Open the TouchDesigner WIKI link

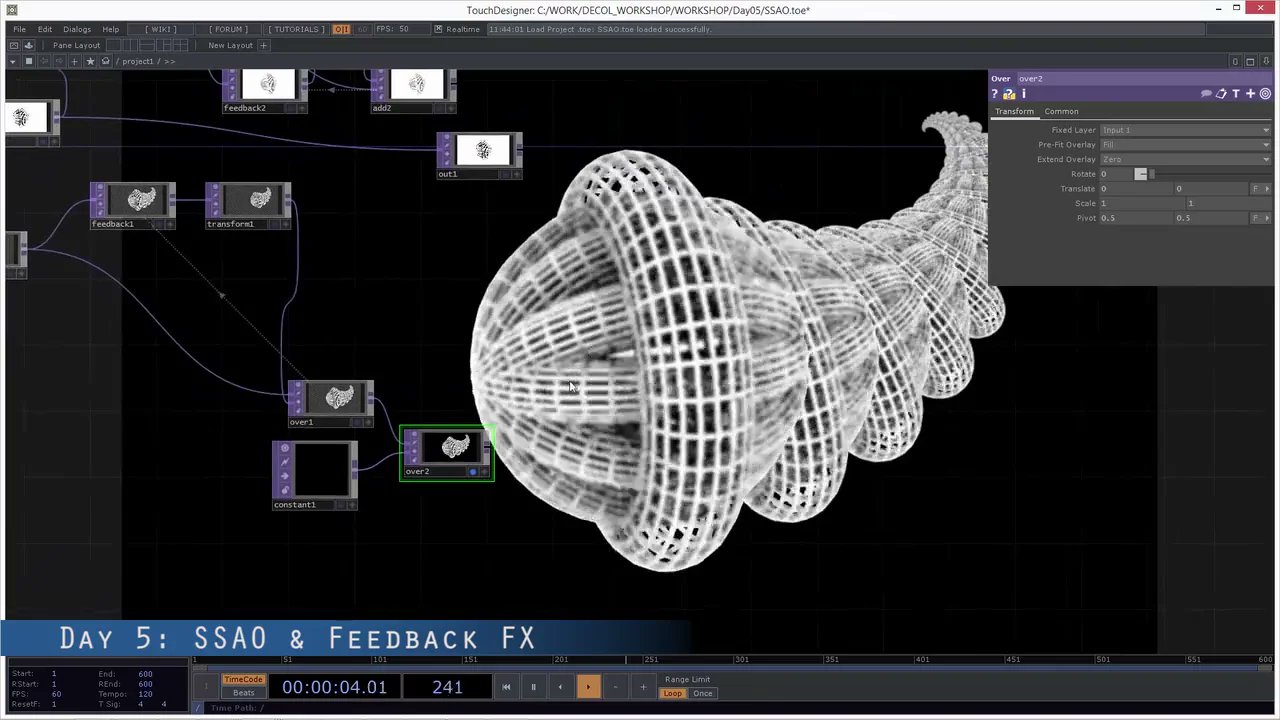click(x=161, y=29)
